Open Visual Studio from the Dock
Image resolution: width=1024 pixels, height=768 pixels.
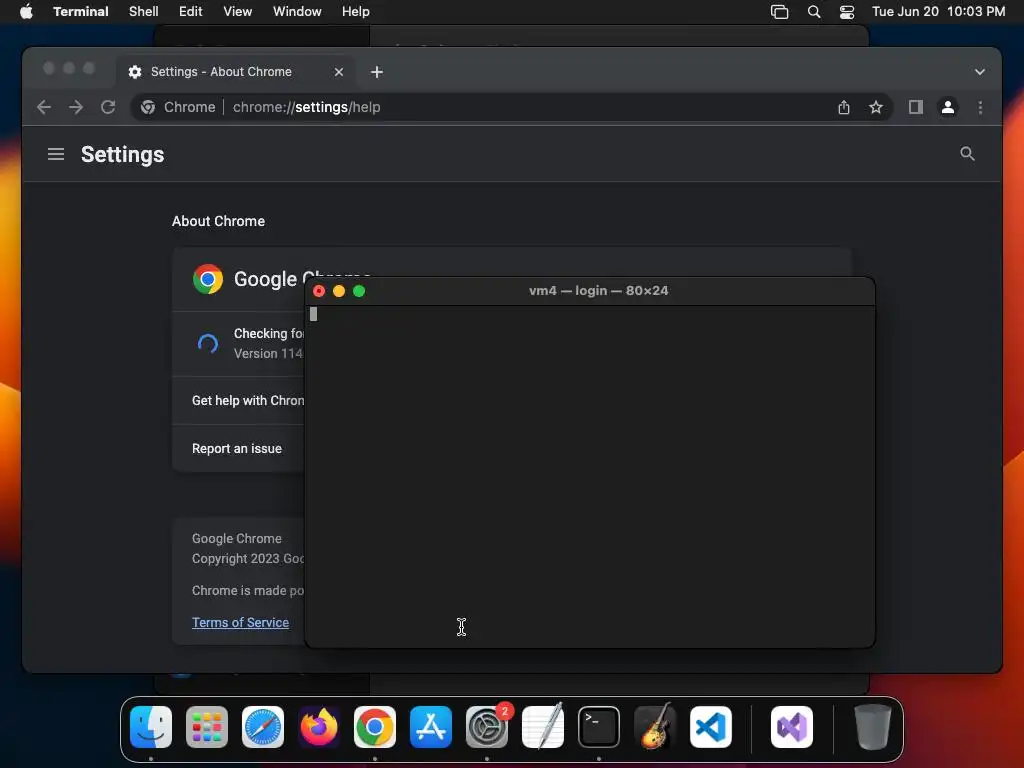tap(792, 727)
